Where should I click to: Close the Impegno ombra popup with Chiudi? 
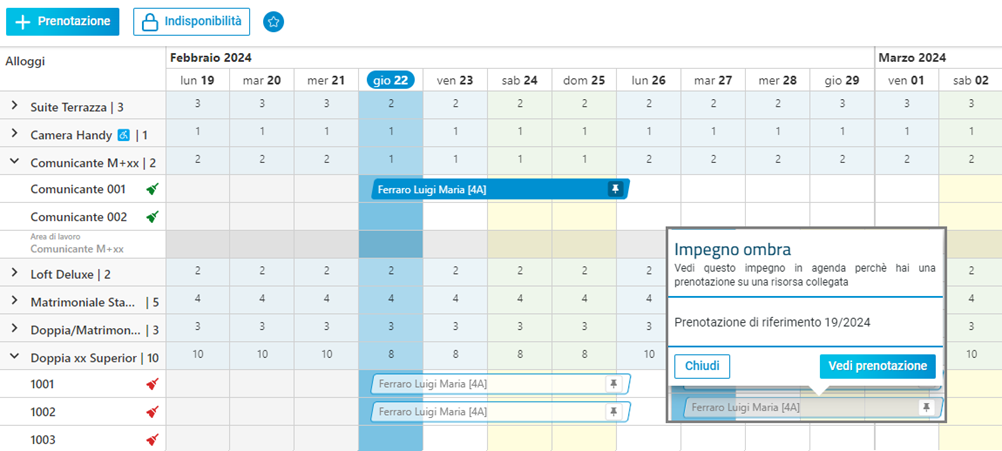click(x=702, y=367)
